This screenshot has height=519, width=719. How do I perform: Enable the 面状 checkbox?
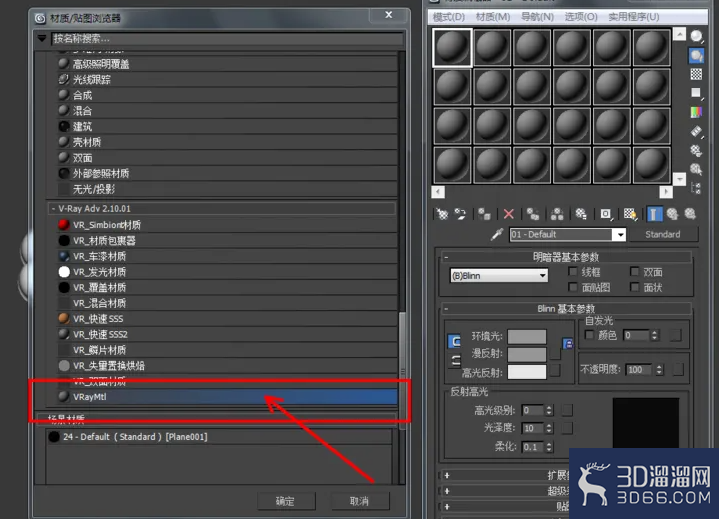click(x=634, y=287)
